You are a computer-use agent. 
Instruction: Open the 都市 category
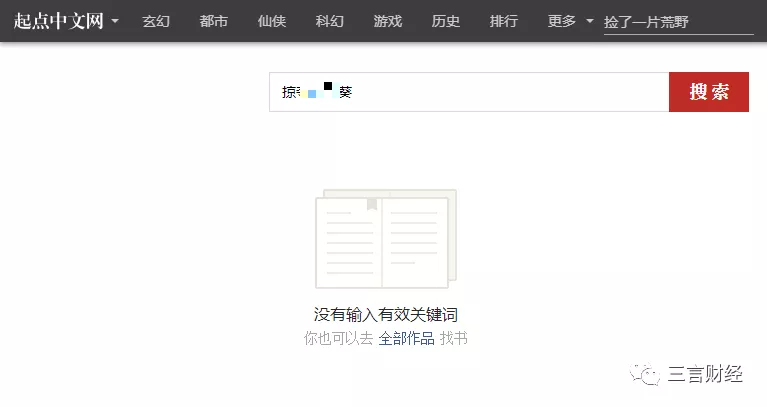[214, 21]
